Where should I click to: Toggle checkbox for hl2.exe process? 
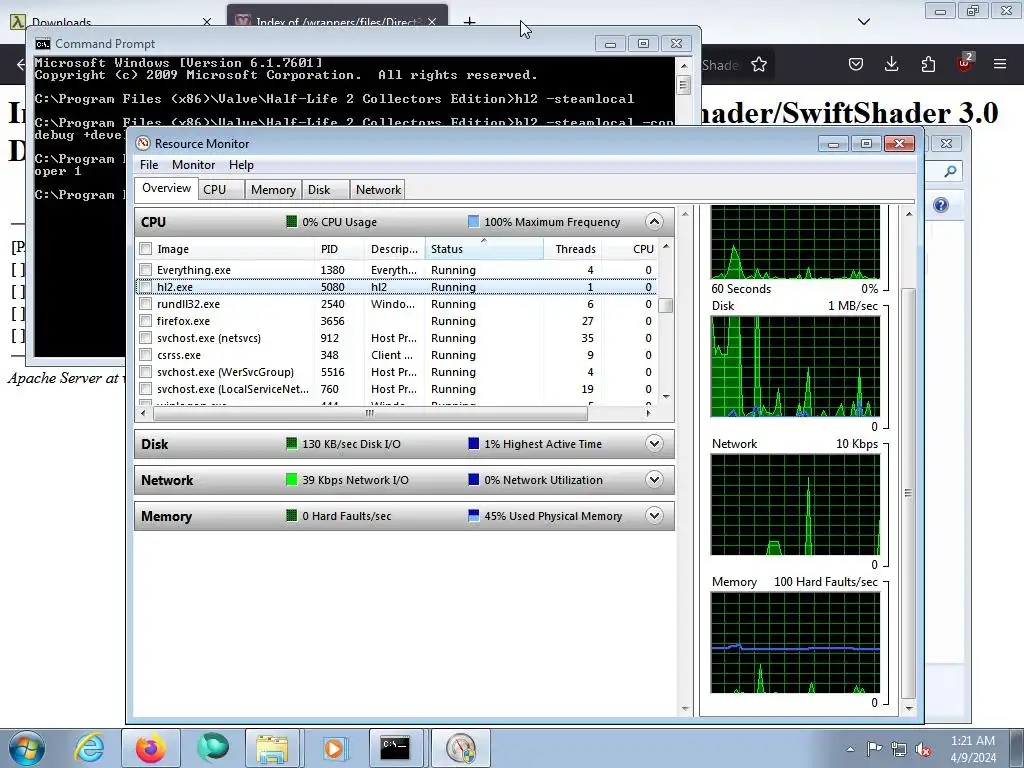tap(146, 287)
